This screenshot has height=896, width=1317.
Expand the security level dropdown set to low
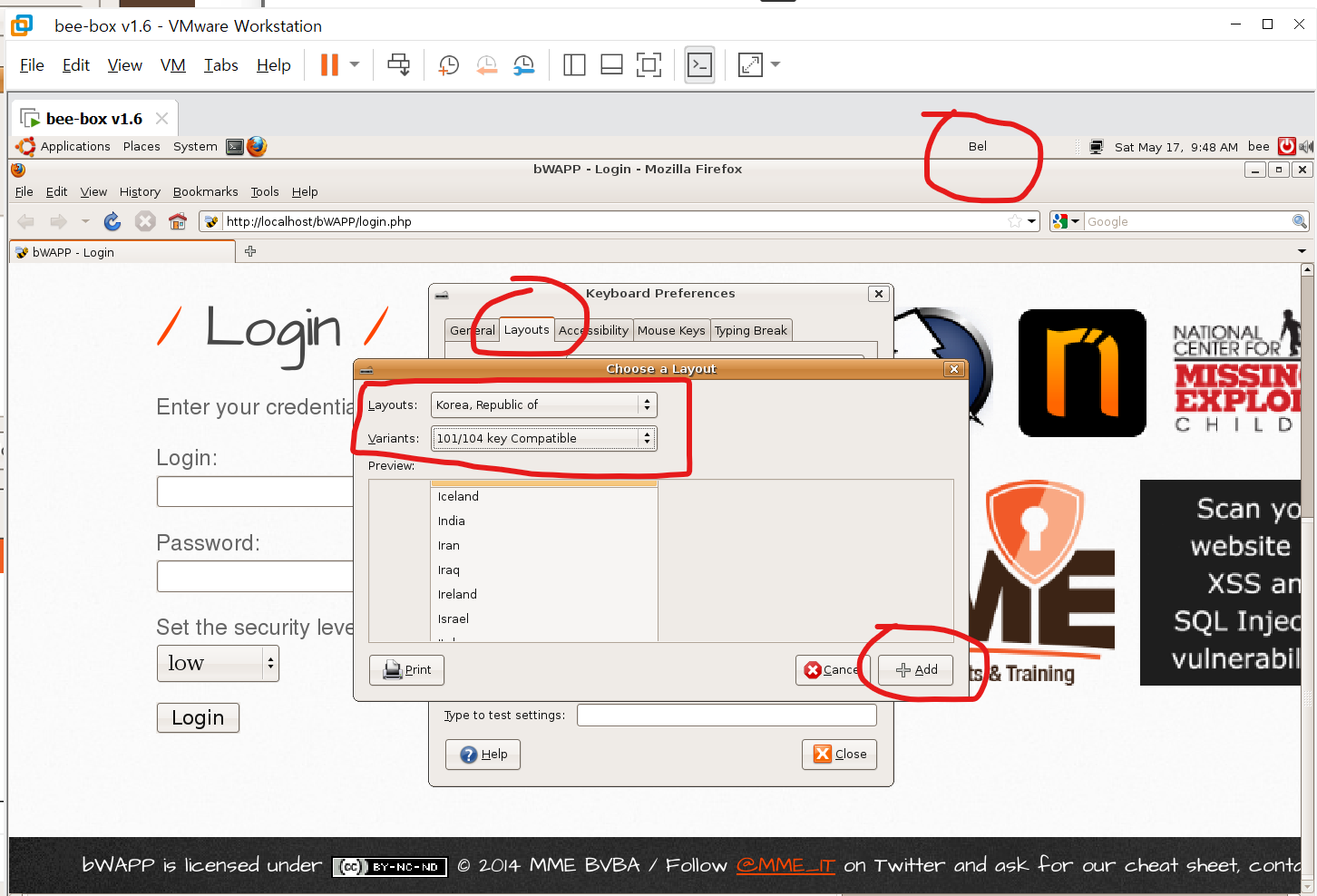point(218,663)
